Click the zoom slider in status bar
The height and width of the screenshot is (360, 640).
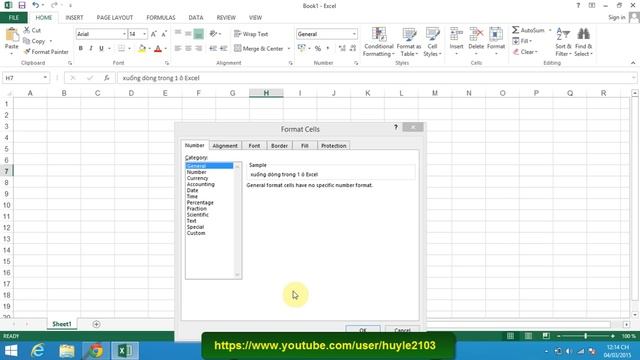(x=585, y=336)
